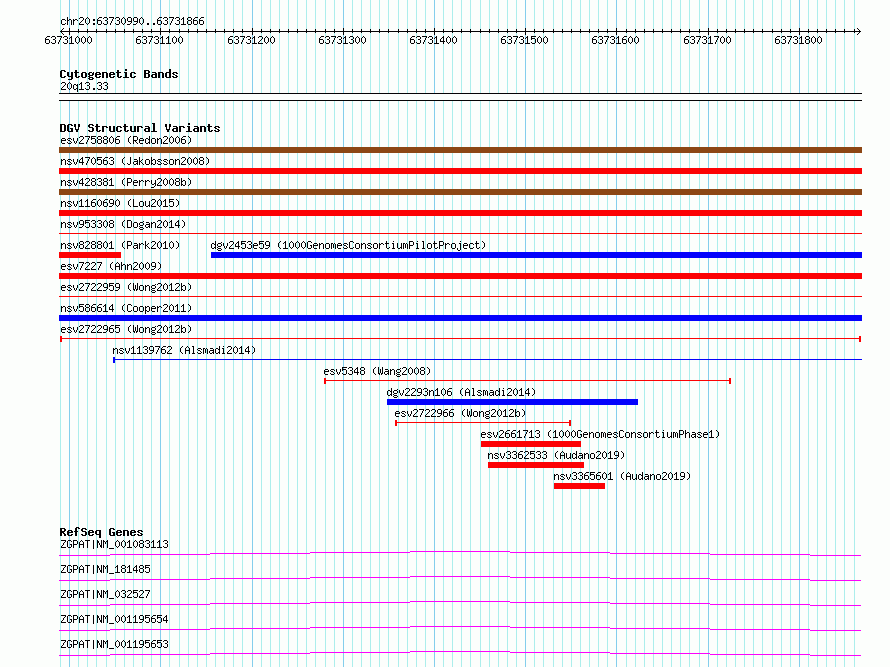Open variant nsv828801 (Park2010) label
Viewport: 890px width, 667px height.
(x=120, y=245)
